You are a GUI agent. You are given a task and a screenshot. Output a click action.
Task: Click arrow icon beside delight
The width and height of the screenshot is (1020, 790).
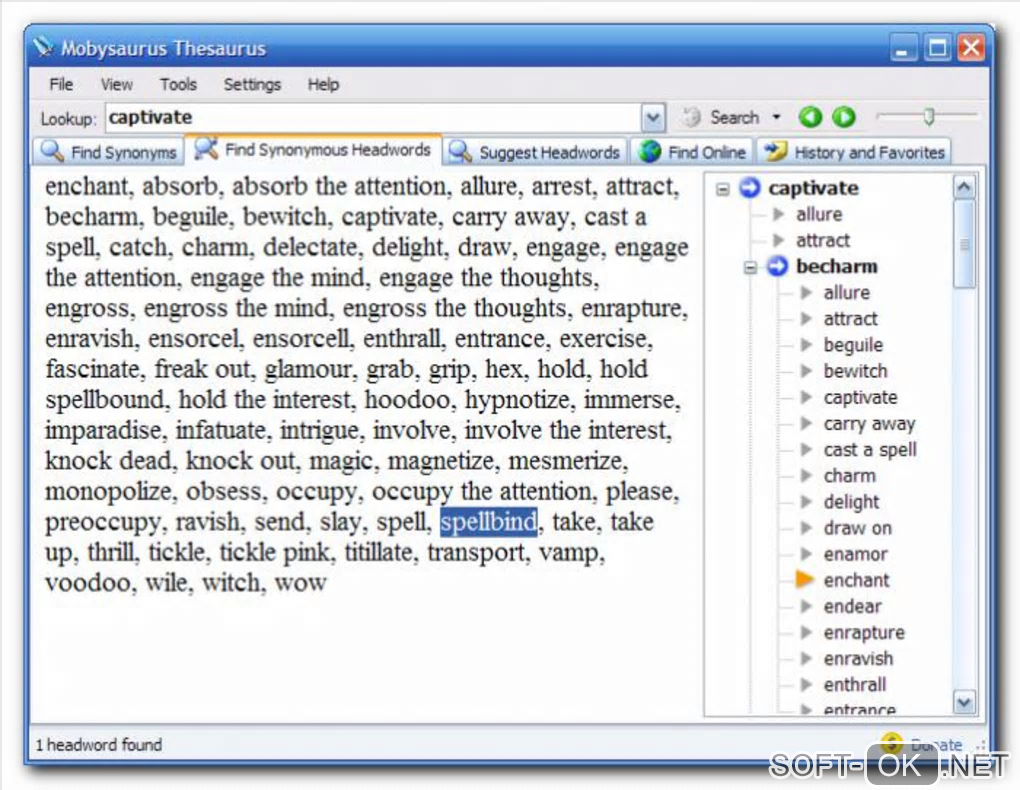tap(806, 501)
